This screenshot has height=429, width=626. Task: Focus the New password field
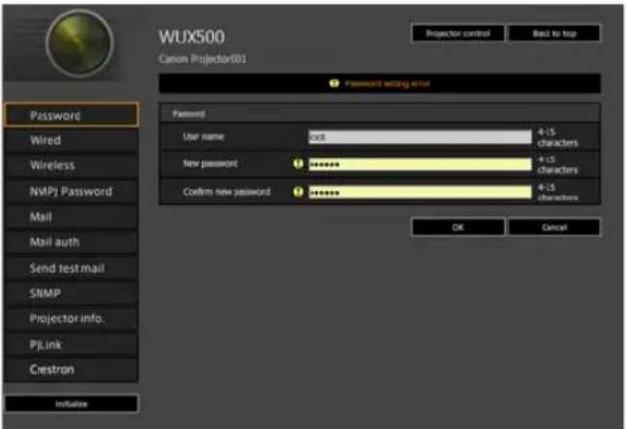coord(420,164)
